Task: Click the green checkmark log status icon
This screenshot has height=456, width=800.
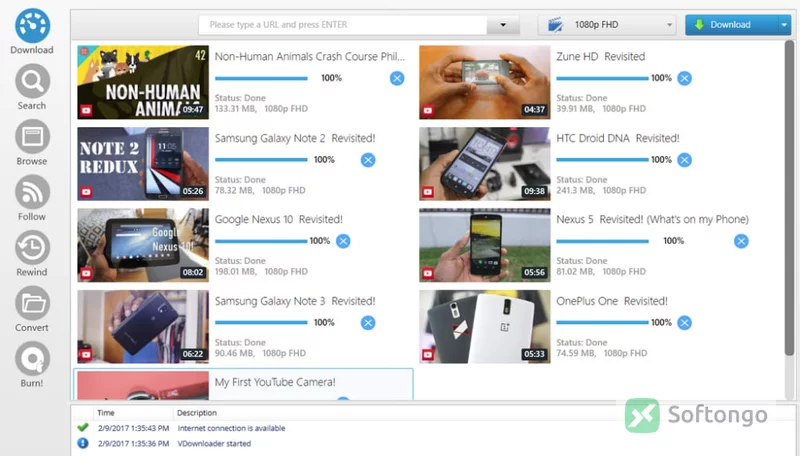Action: click(x=83, y=427)
